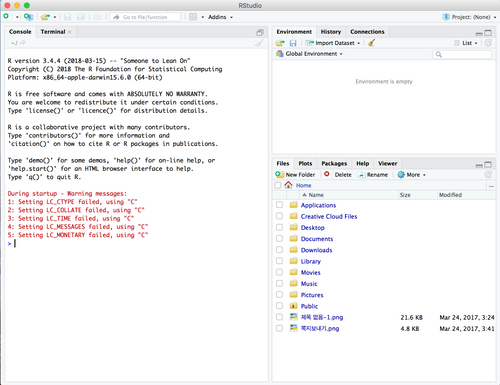Click the red Delete icon in Files
Viewport: 500px width, 385px height.
tap(327, 174)
